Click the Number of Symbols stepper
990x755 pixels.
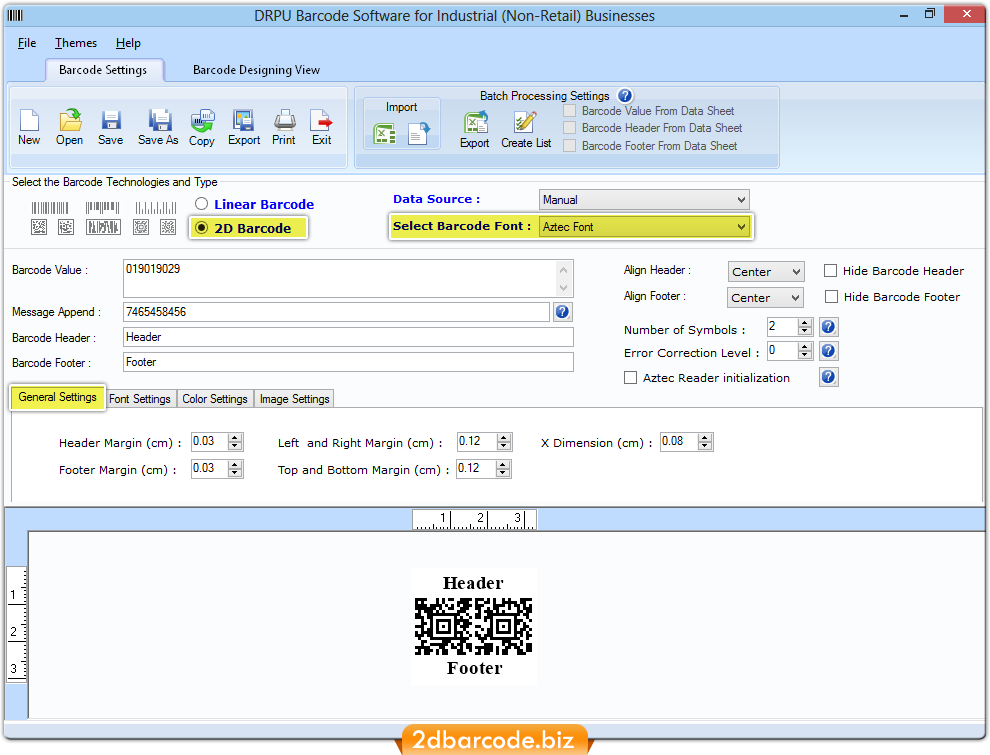pos(804,327)
